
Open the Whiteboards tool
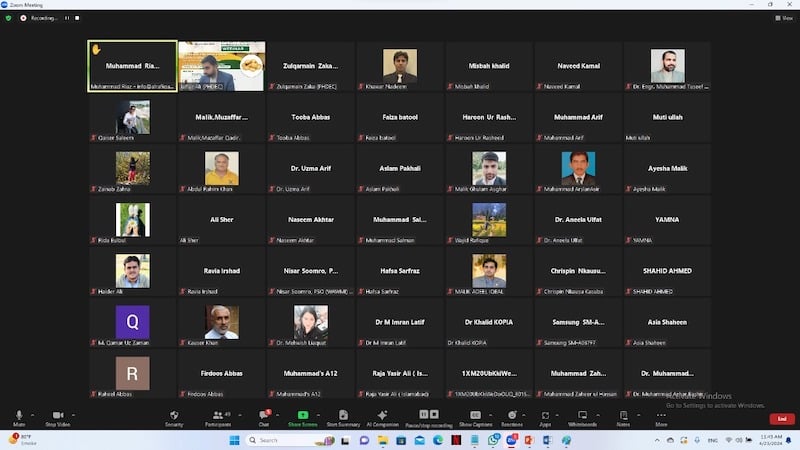point(582,416)
